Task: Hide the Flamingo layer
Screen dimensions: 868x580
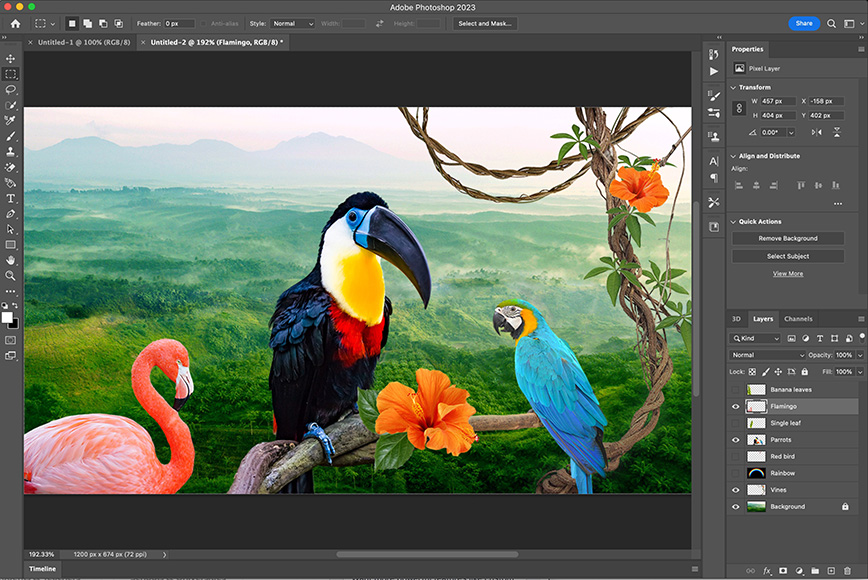Action: (736, 406)
